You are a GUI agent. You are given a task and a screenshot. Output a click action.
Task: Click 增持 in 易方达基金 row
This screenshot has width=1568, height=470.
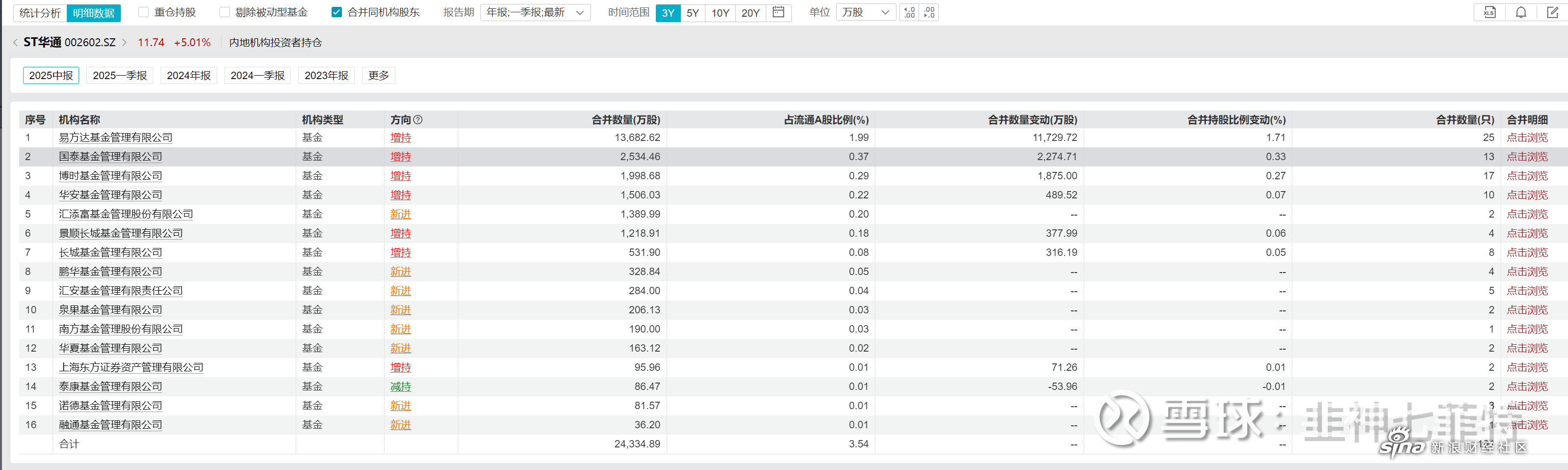(x=400, y=138)
